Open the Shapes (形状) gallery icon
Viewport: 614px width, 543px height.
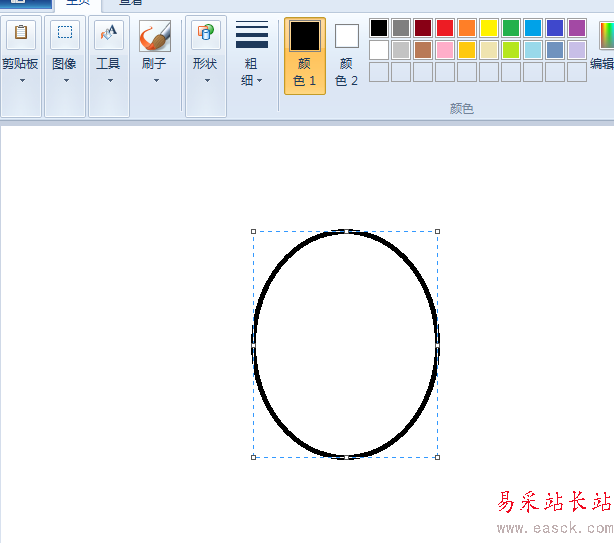pos(206,33)
